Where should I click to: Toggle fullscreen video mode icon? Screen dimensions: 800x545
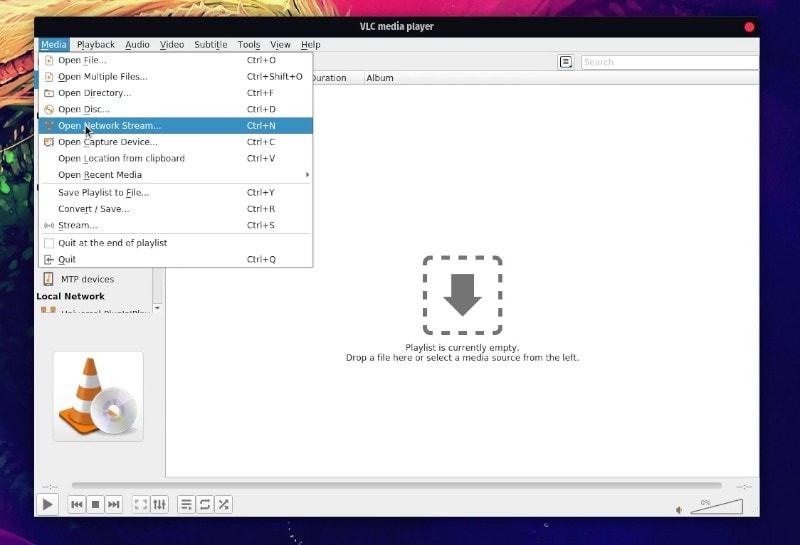(x=141, y=505)
